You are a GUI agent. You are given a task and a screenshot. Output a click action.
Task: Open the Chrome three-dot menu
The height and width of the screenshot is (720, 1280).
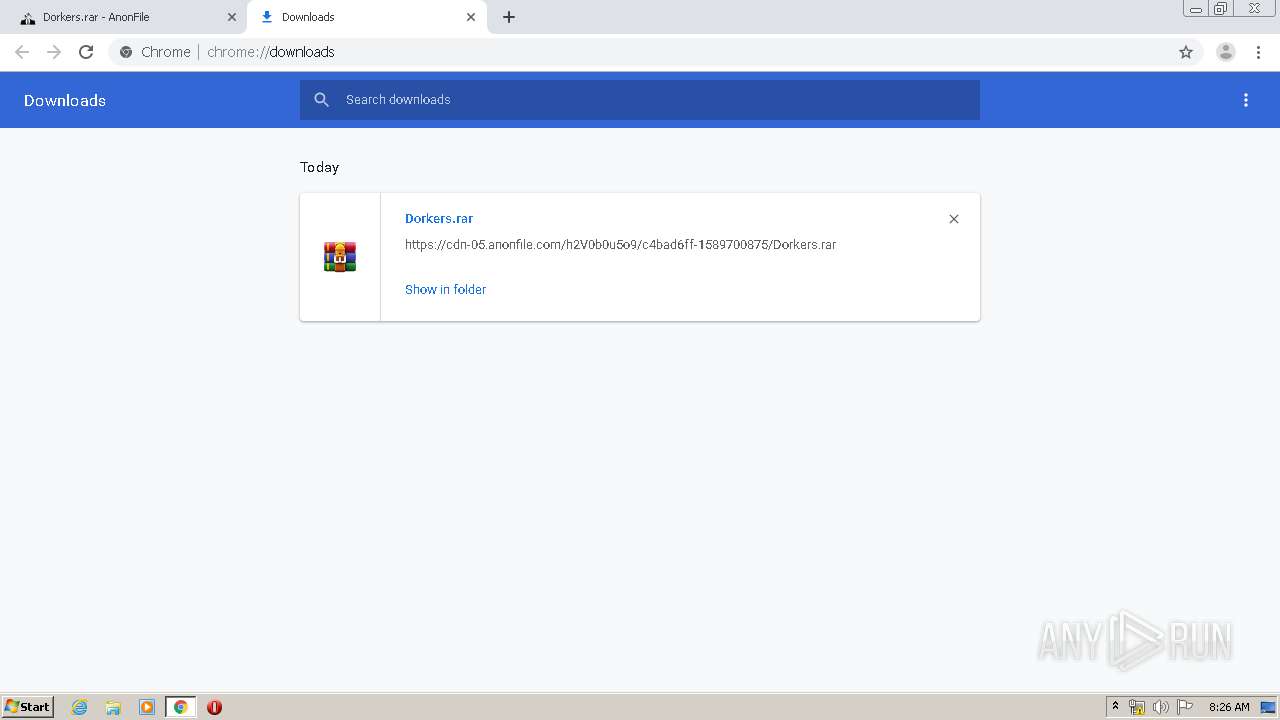[x=1258, y=52]
